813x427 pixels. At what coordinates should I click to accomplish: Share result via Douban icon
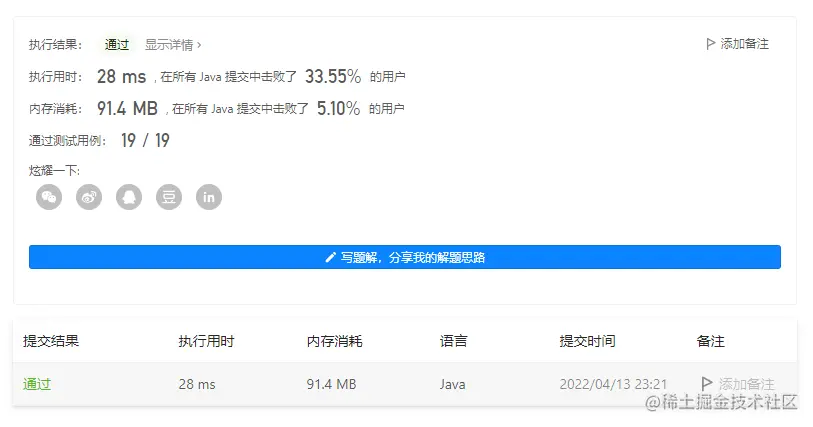[169, 197]
